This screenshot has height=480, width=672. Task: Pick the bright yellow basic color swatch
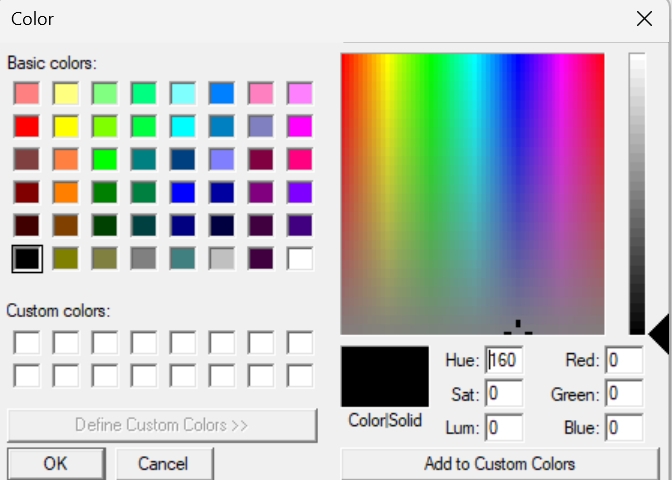66,126
